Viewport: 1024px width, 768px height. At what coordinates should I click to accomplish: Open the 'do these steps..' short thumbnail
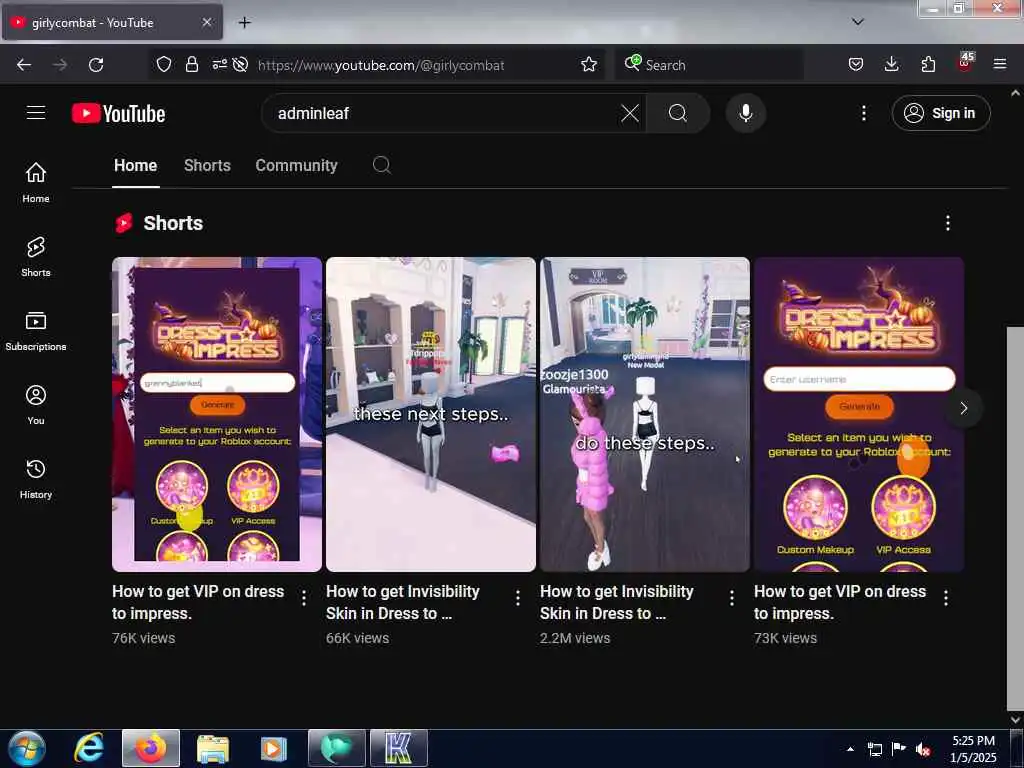tap(645, 414)
